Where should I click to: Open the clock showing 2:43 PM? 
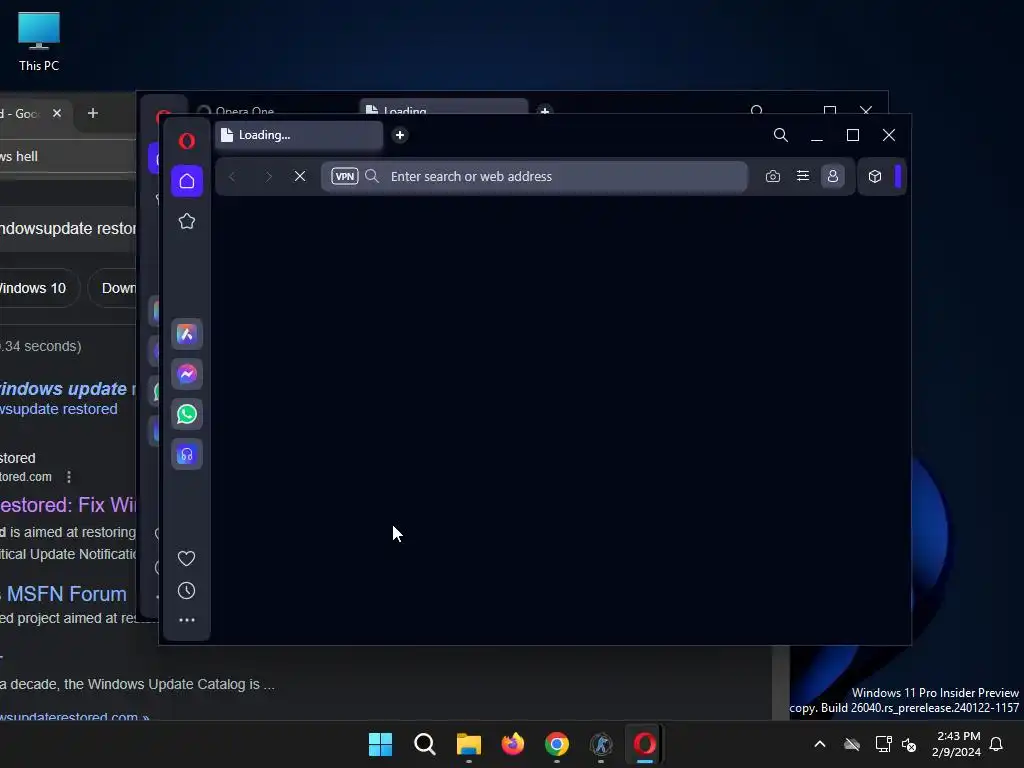957,744
